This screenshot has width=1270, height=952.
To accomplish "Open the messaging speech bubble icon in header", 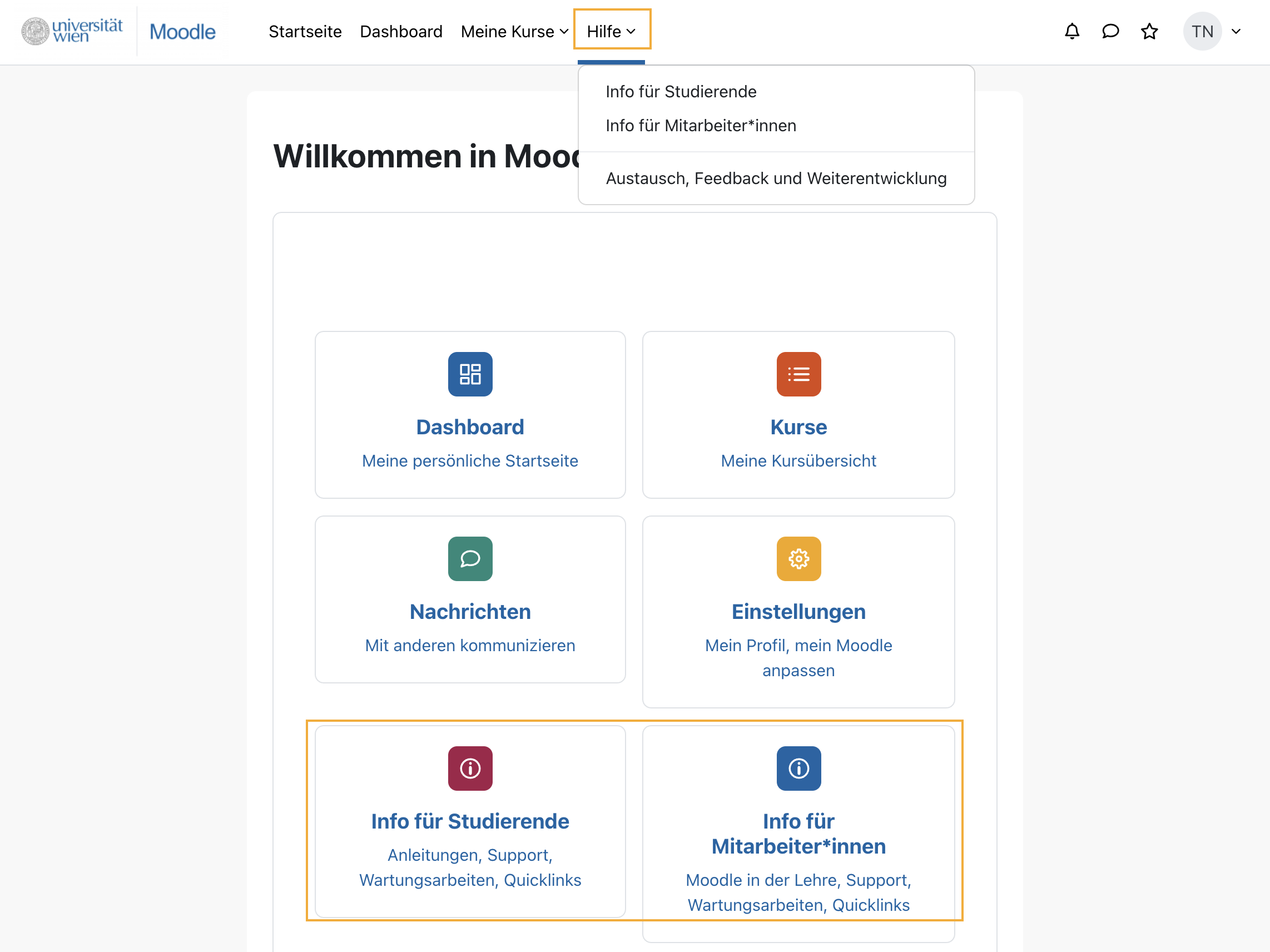I will 1110,31.
